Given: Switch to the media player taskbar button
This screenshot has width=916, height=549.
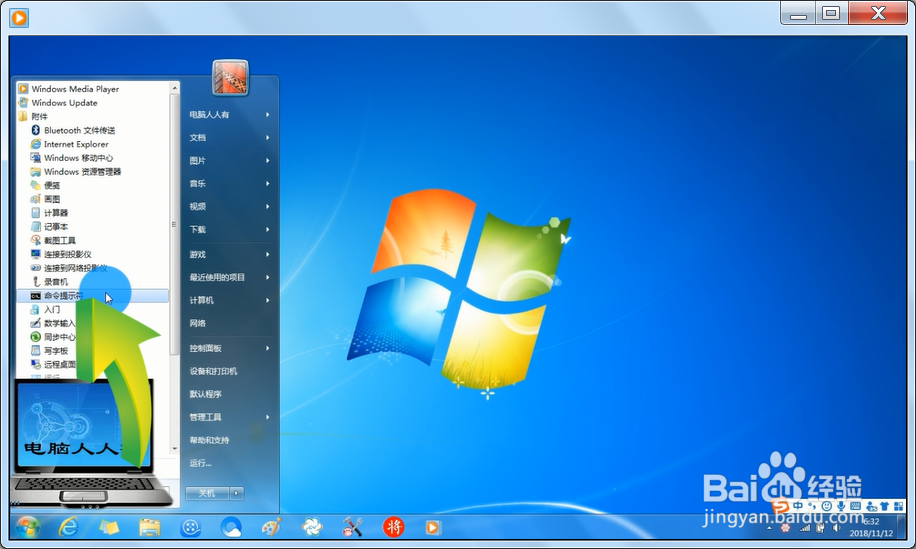Looking at the screenshot, I should point(433,527).
